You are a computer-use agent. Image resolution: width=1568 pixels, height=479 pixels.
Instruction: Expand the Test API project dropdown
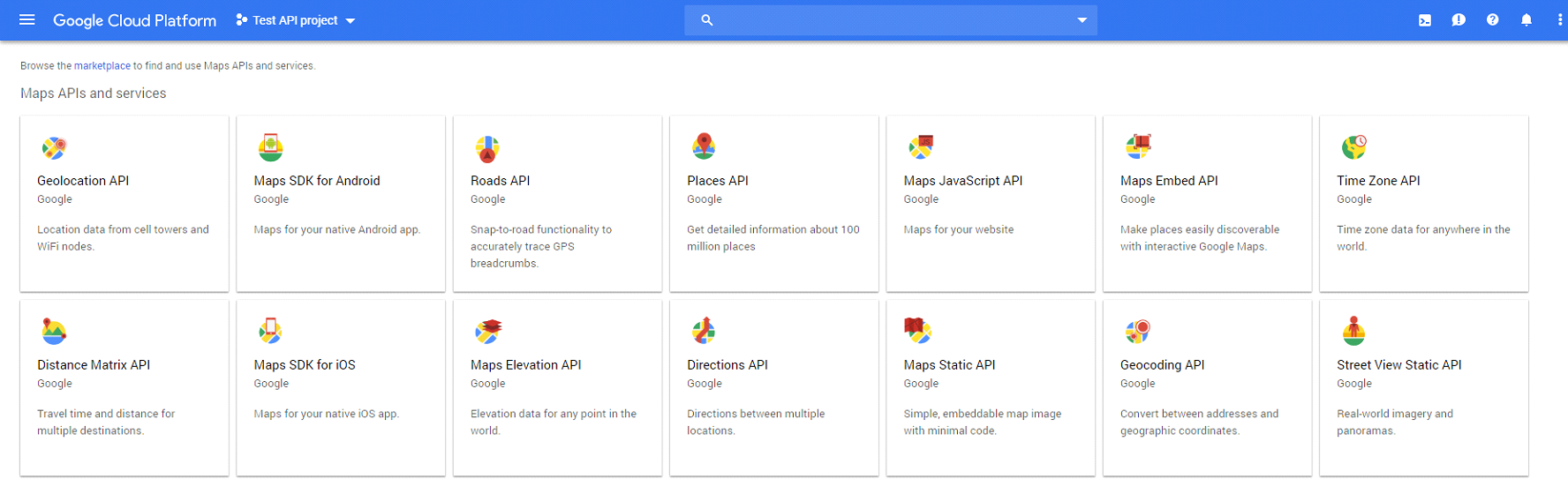tap(296, 20)
